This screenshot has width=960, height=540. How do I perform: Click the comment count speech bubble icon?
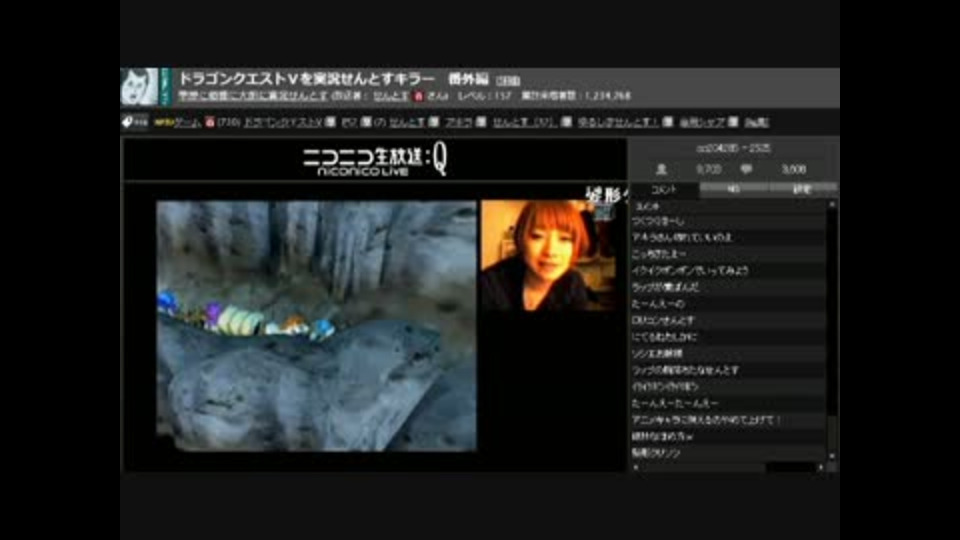point(746,169)
